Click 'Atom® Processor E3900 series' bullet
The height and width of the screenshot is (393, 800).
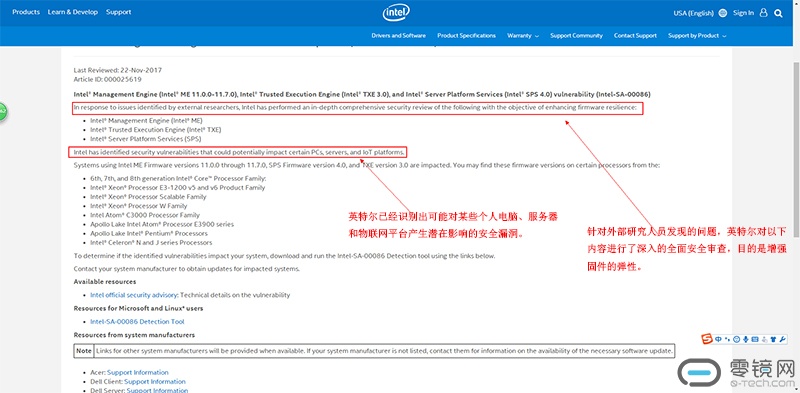[x=162, y=224]
